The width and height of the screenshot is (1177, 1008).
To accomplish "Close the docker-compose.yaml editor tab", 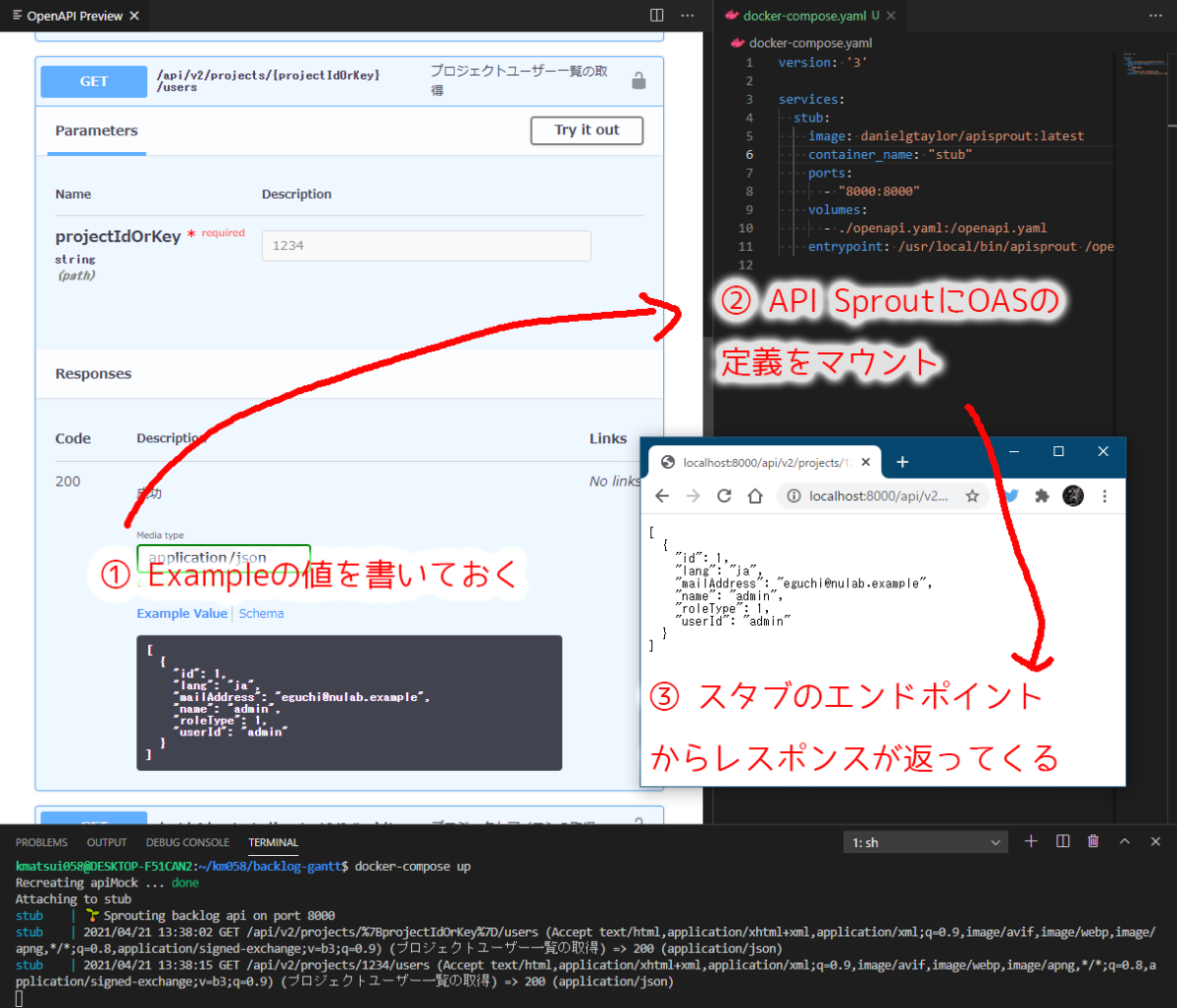I will 892,16.
